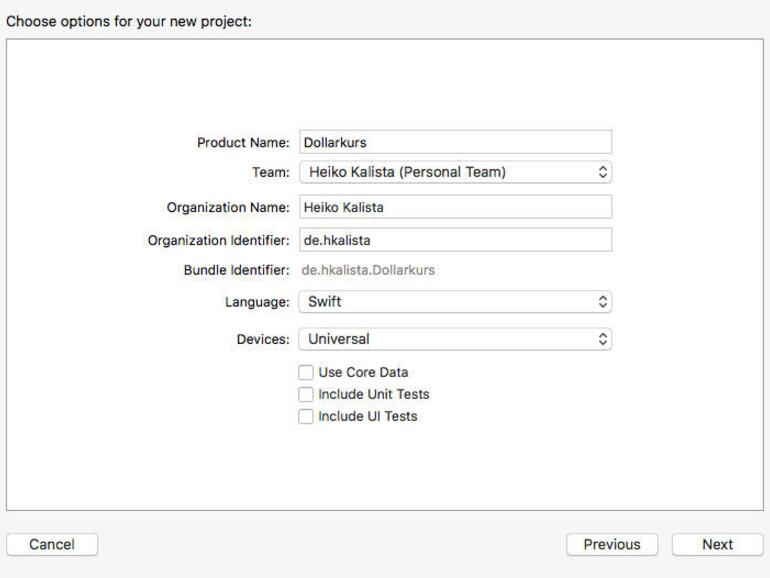Screen dimensions: 770x578
Task: Click the up-down arrows on Team popup
Action: pos(602,172)
